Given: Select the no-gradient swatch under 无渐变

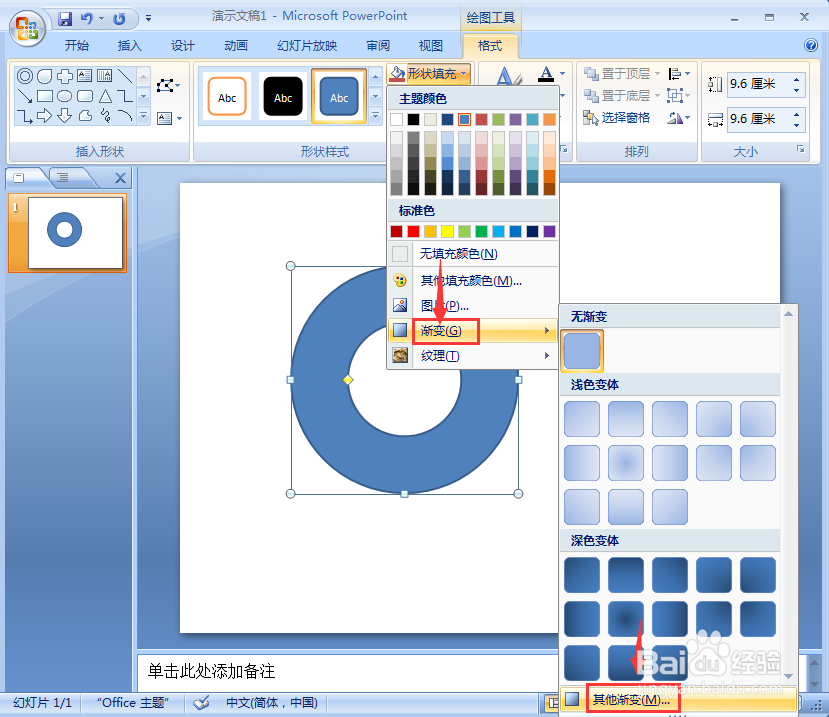Looking at the screenshot, I should pyautogui.click(x=582, y=351).
